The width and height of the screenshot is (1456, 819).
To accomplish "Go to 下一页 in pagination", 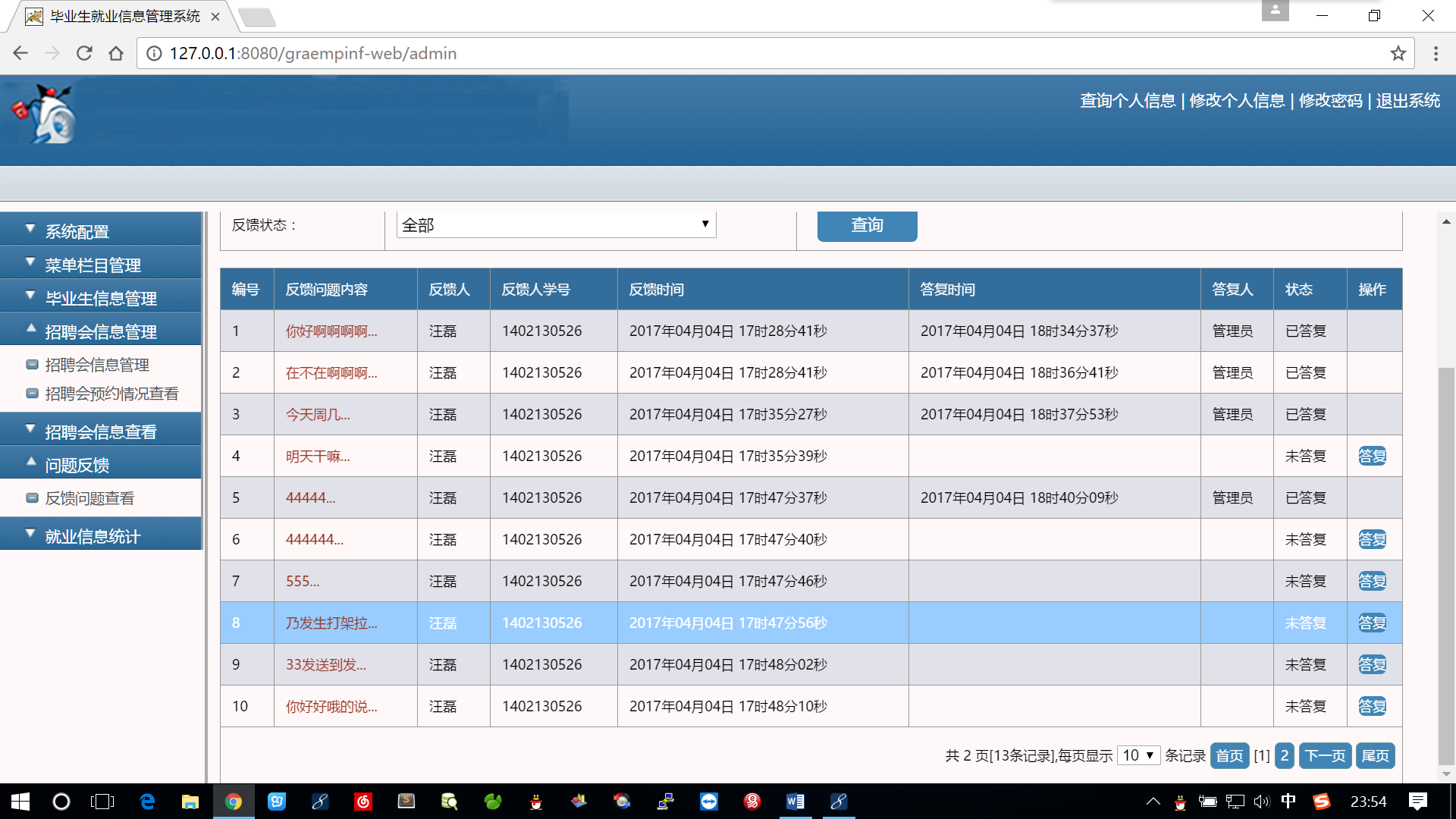I will click(1325, 755).
